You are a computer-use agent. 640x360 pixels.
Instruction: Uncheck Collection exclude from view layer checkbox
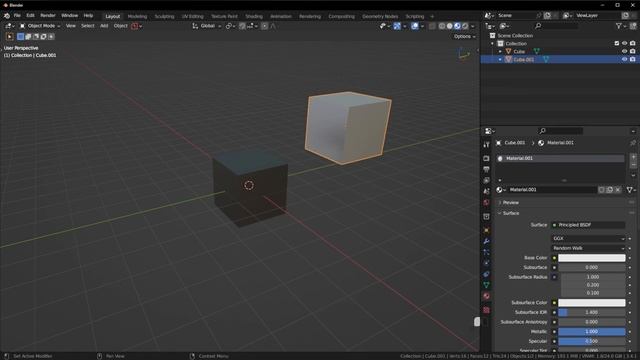(x=617, y=43)
